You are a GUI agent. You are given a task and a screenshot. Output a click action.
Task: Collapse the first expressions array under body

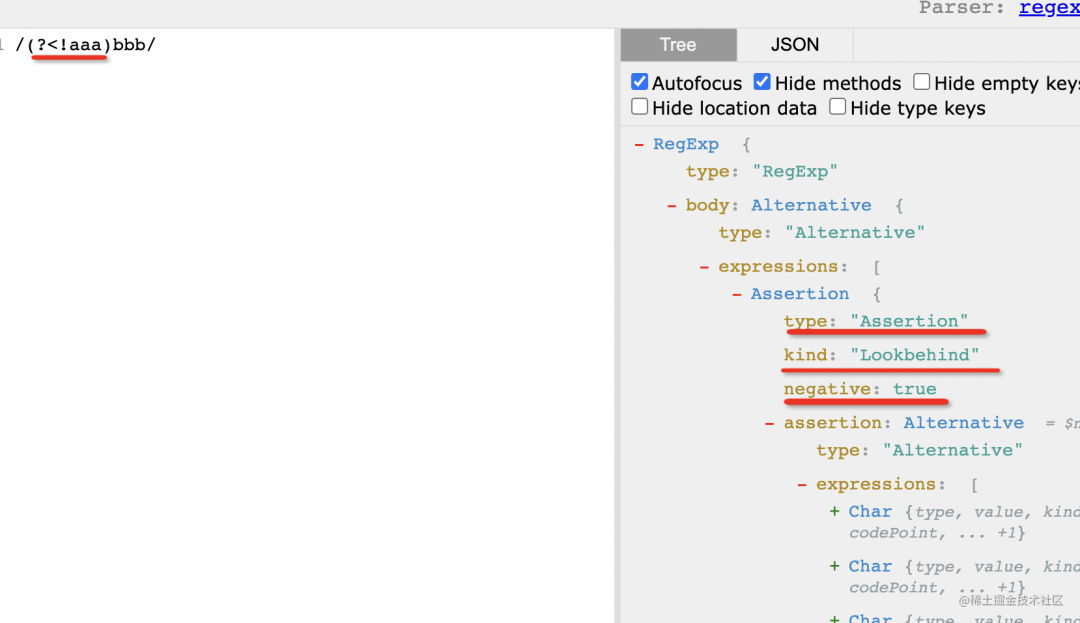[x=704, y=267]
